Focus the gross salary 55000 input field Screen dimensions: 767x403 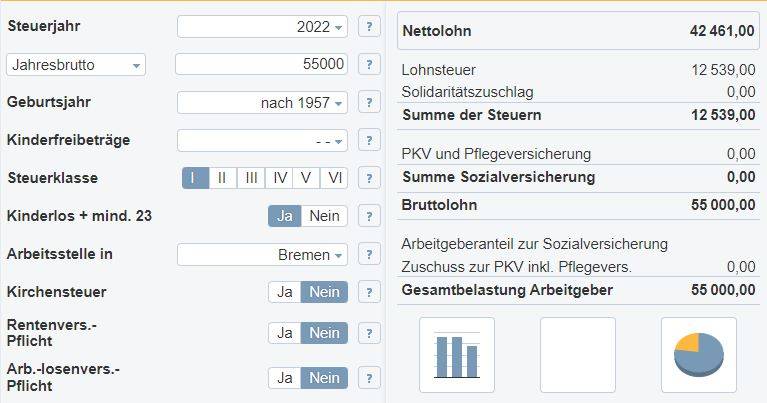click(261, 64)
